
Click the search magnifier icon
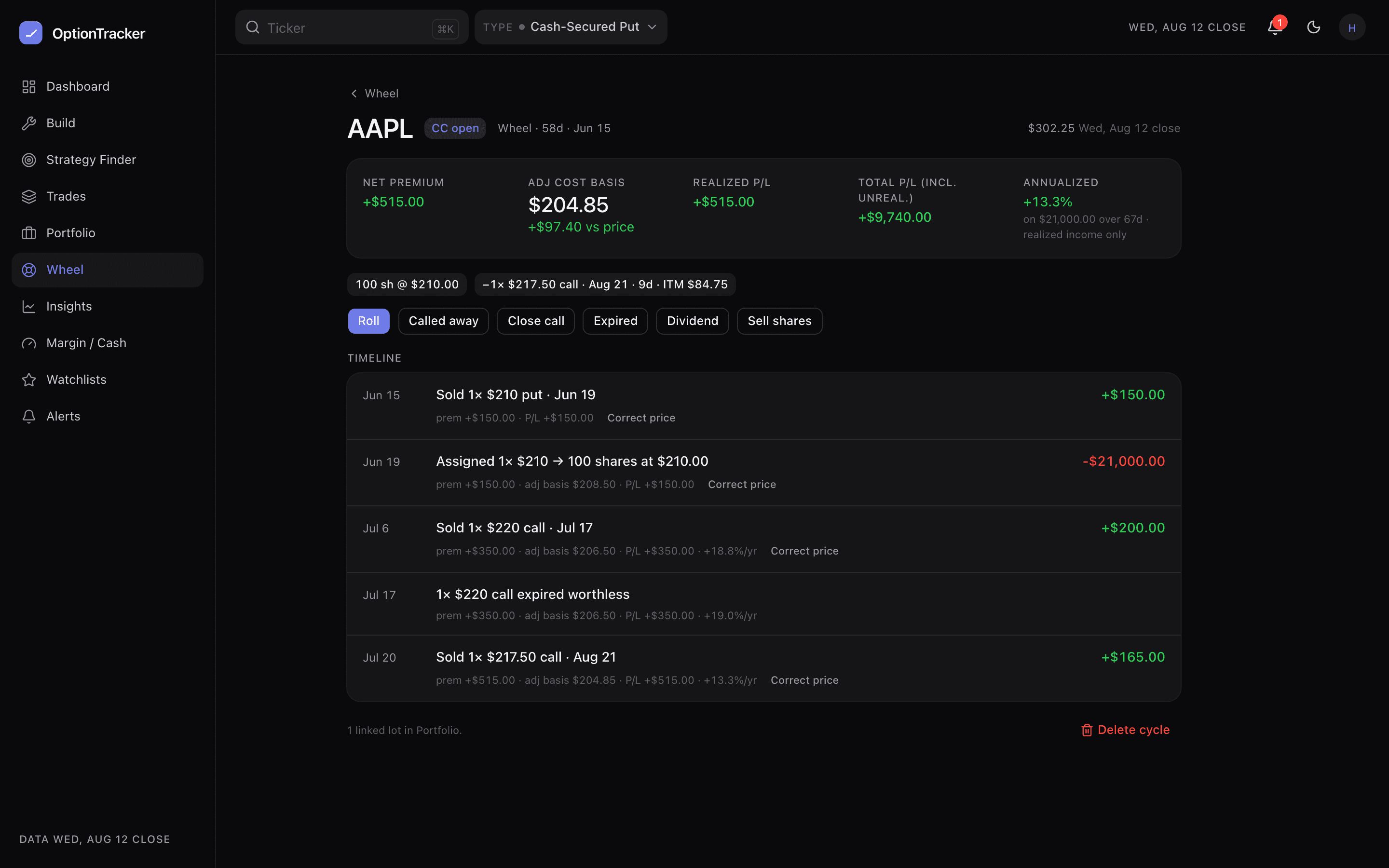(253, 27)
